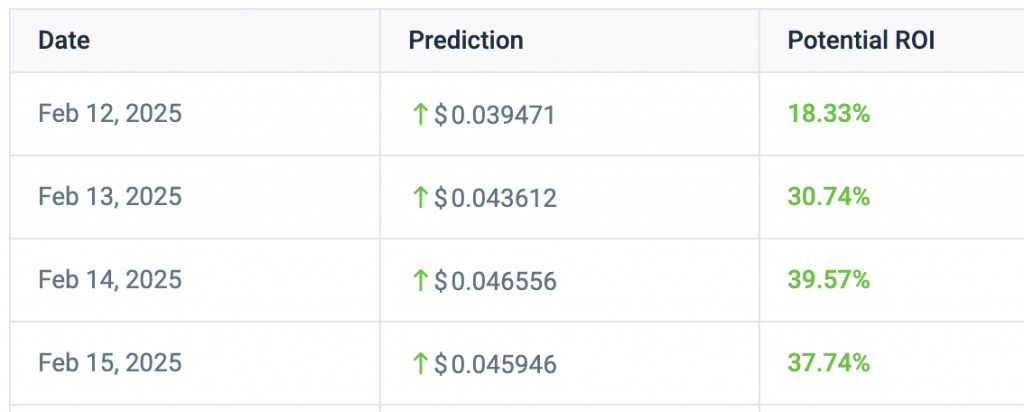Click the Potential ROI column header

(861, 41)
